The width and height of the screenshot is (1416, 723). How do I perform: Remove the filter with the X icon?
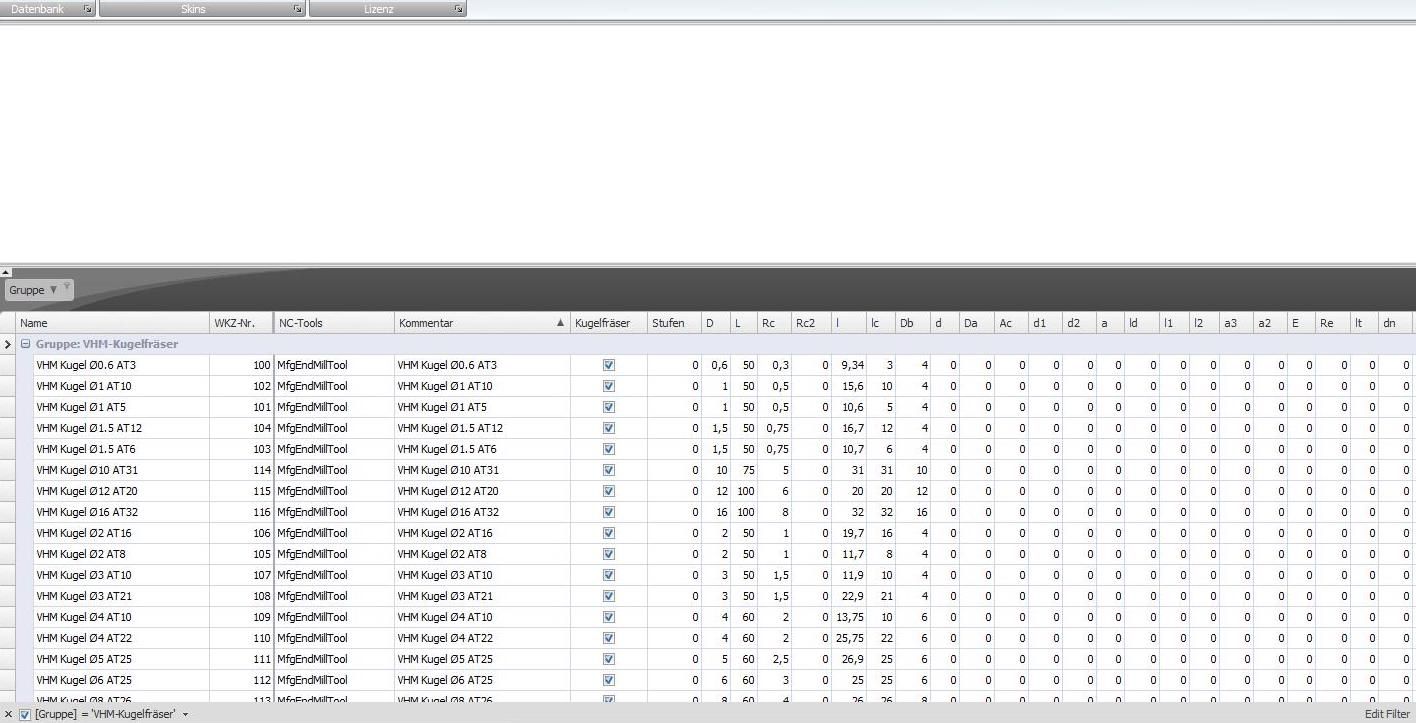click(x=9, y=714)
